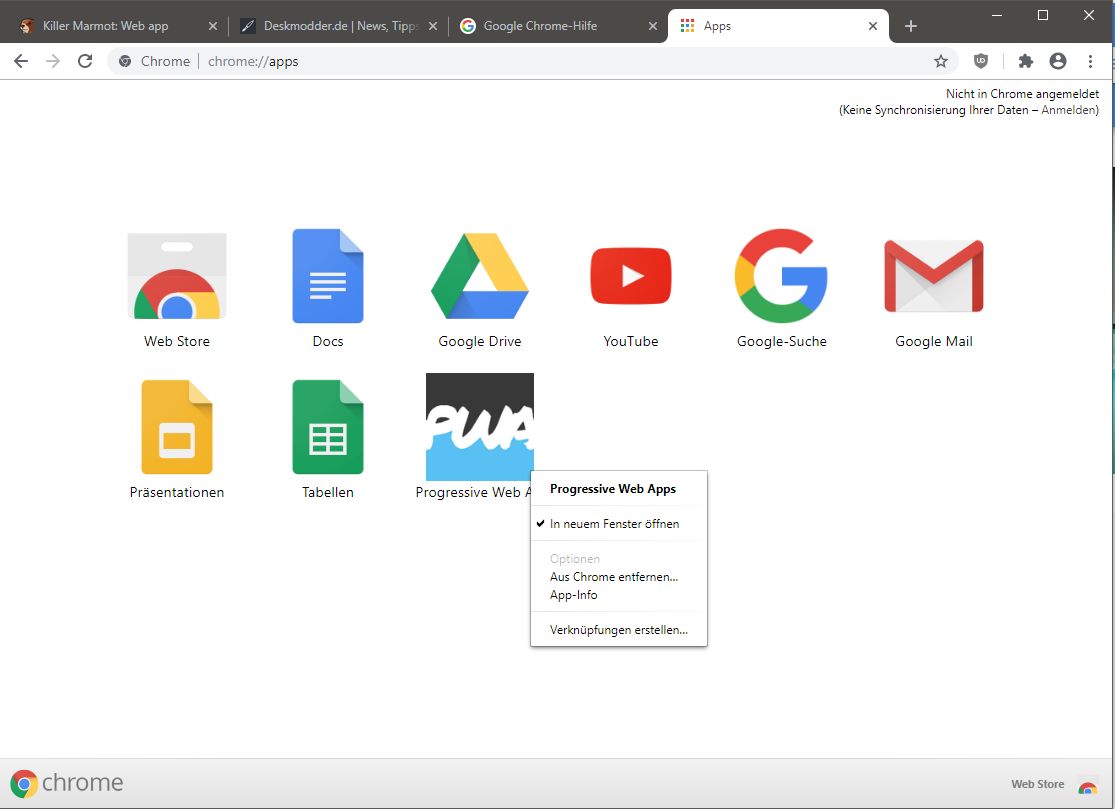Minimize the Chrome window
Viewport: 1115px width, 809px height.
pyautogui.click(x=997, y=15)
